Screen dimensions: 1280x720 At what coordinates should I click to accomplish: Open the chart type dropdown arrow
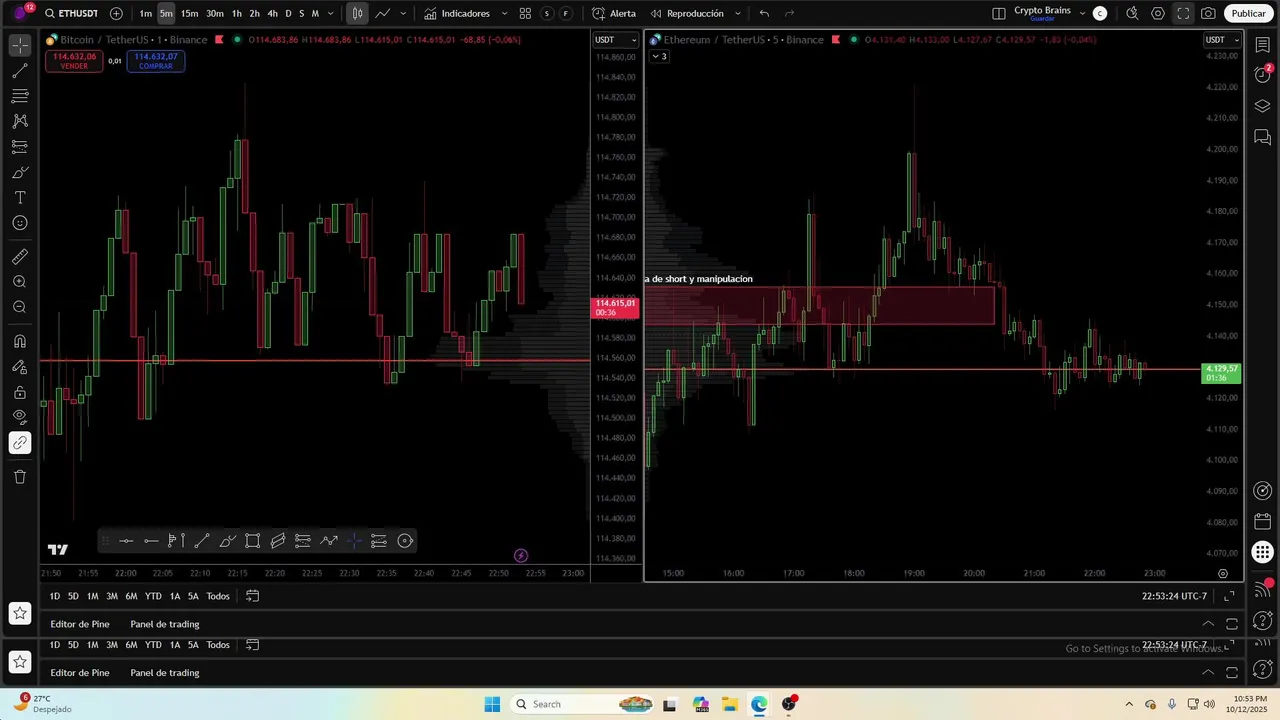coord(403,14)
